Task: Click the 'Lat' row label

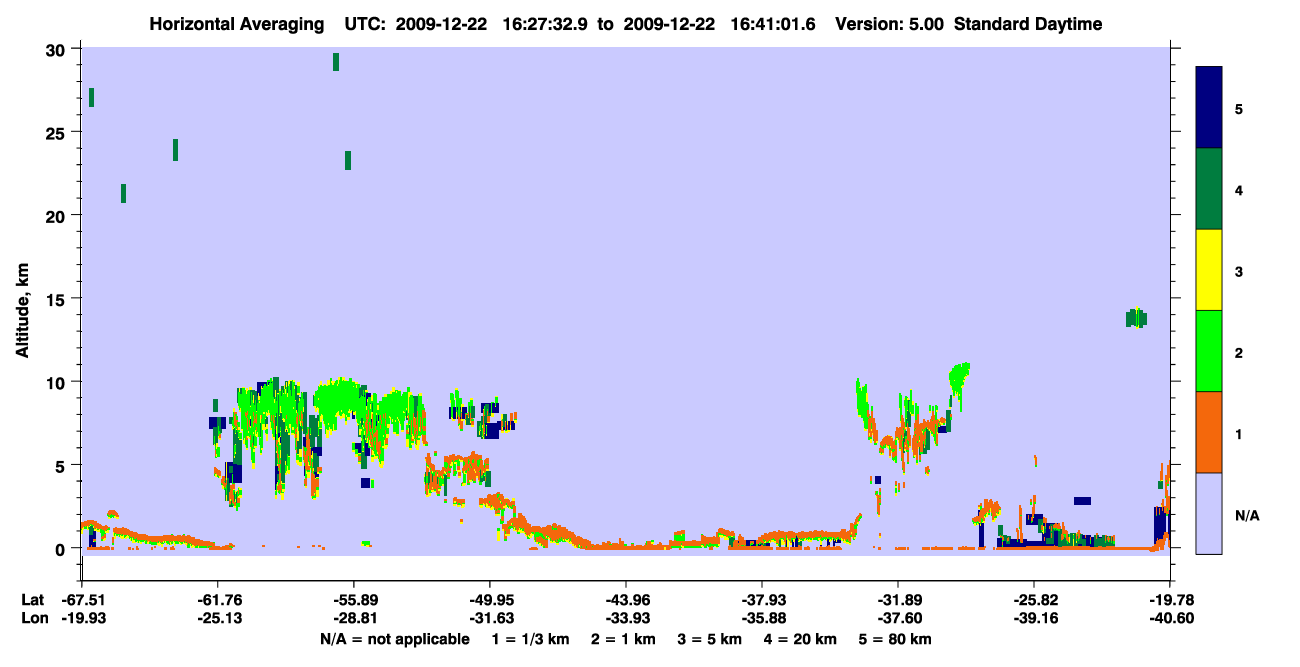Action: 33,600
